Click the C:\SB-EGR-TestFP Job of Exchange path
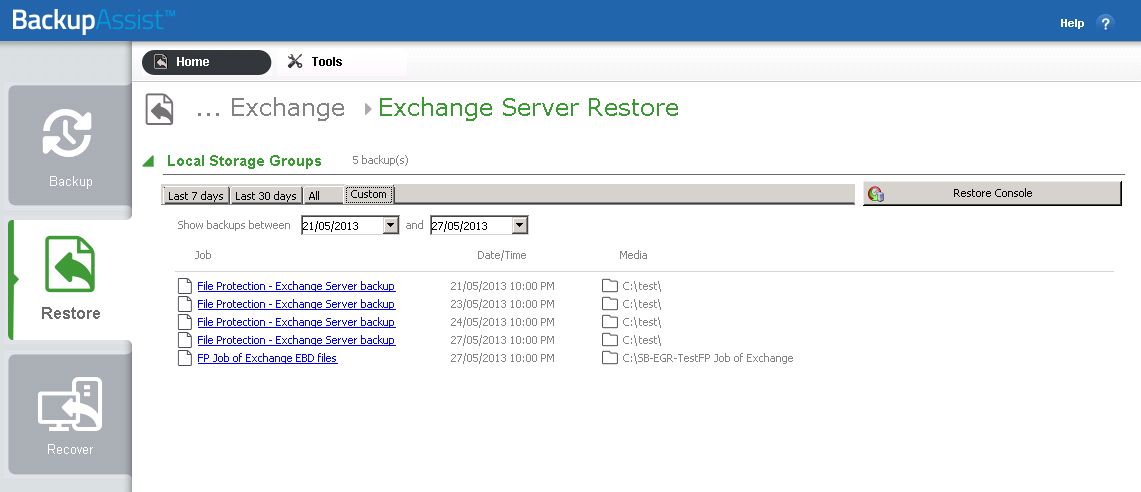The width and height of the screenshot is (1141, 492). tap(708, 358)
